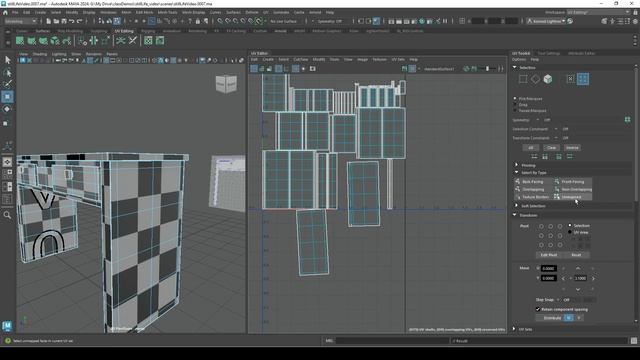Click the 3D view cube in viewport

[226, 84]
